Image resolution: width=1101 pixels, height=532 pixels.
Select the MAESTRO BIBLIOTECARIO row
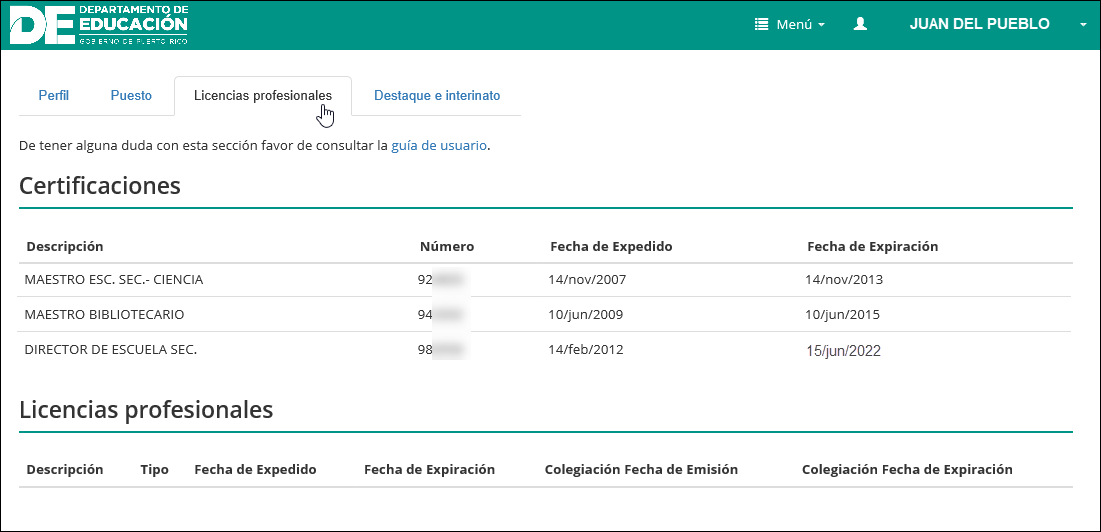pos(105,315)
